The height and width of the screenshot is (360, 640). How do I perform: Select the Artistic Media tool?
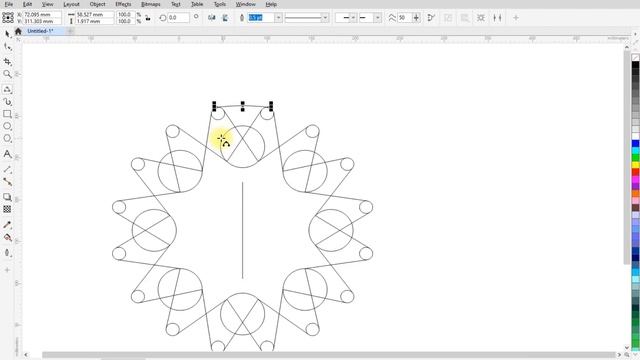(7, 102)
